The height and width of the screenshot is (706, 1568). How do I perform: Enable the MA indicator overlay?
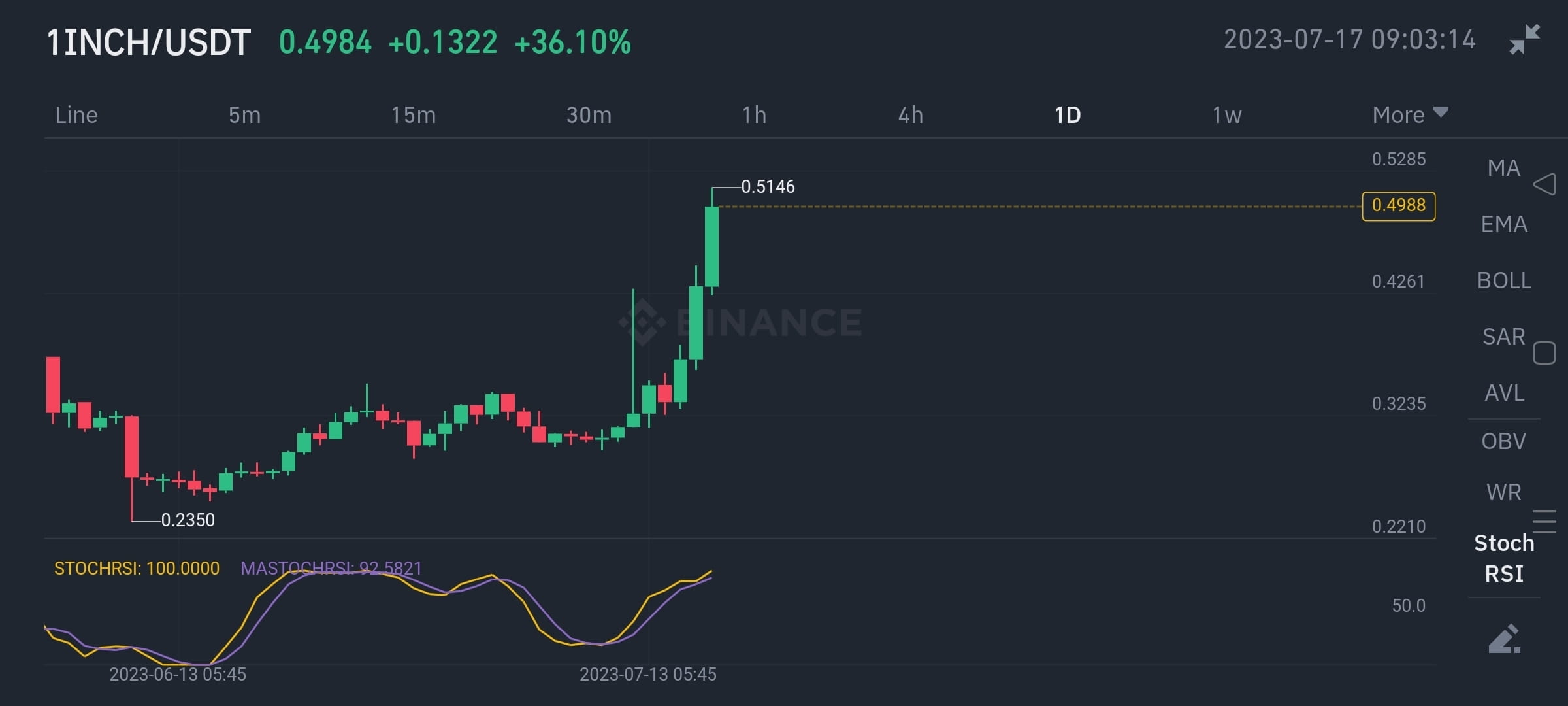coord(1503,168)
